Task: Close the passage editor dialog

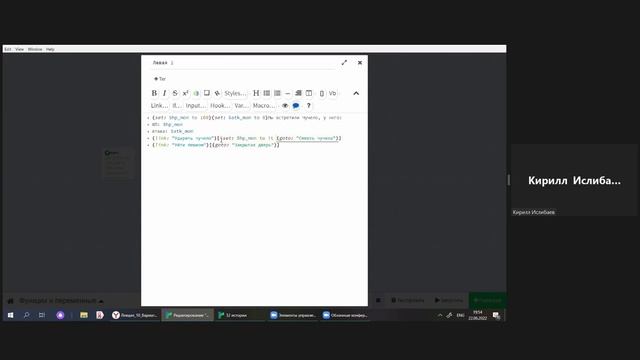Action: tap(360, 62)
